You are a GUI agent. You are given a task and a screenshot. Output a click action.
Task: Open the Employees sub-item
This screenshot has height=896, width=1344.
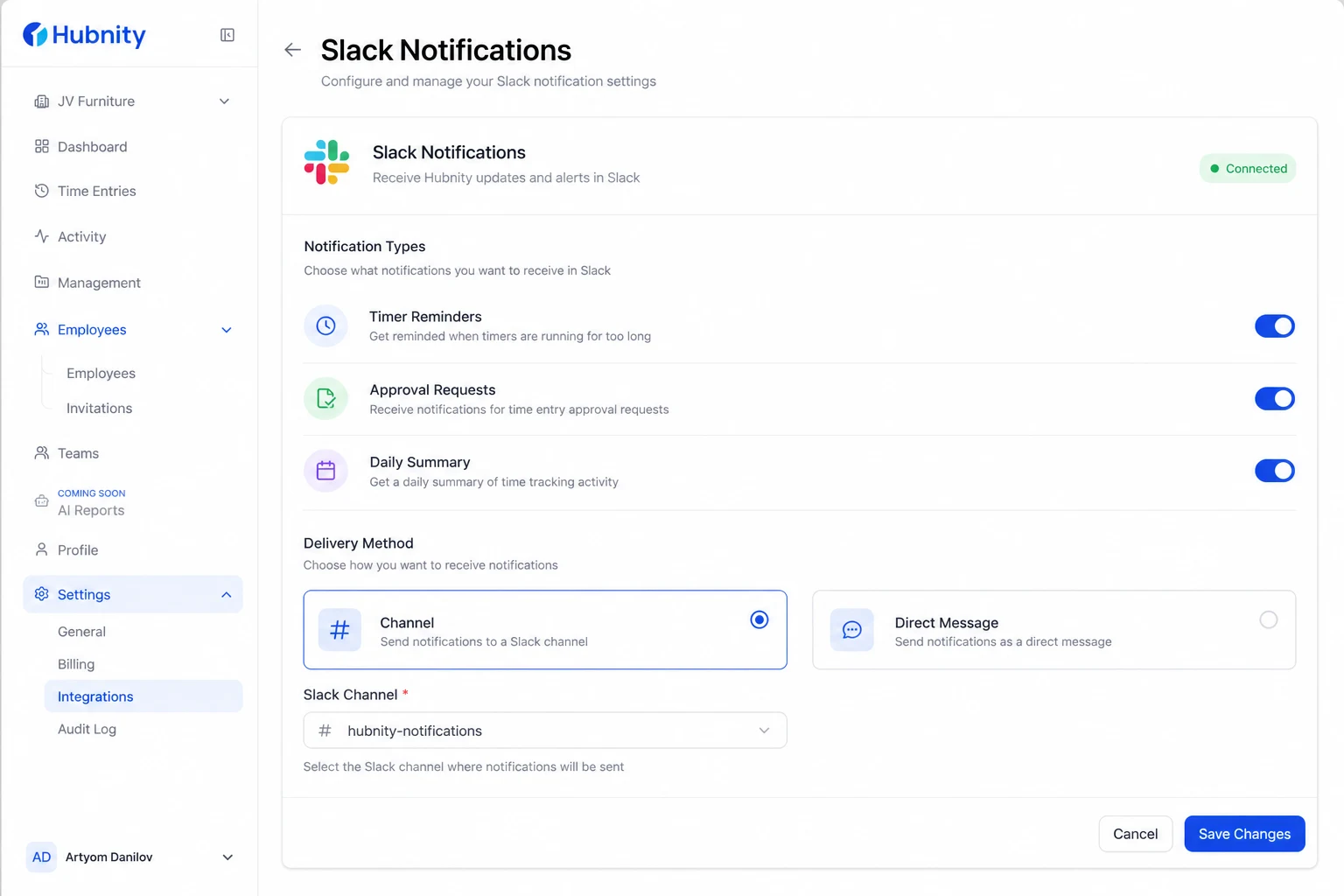[101, 373]
